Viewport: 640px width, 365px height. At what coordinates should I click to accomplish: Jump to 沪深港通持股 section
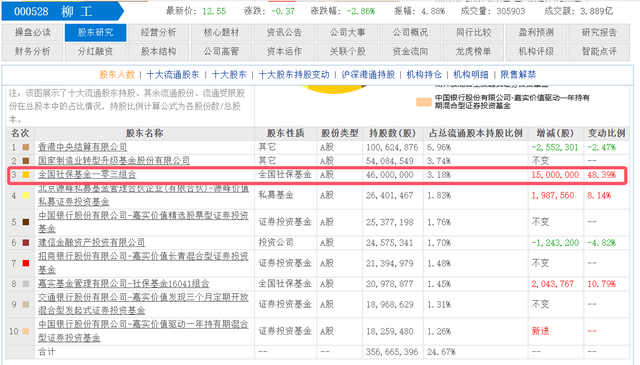(x=368, y=75)
